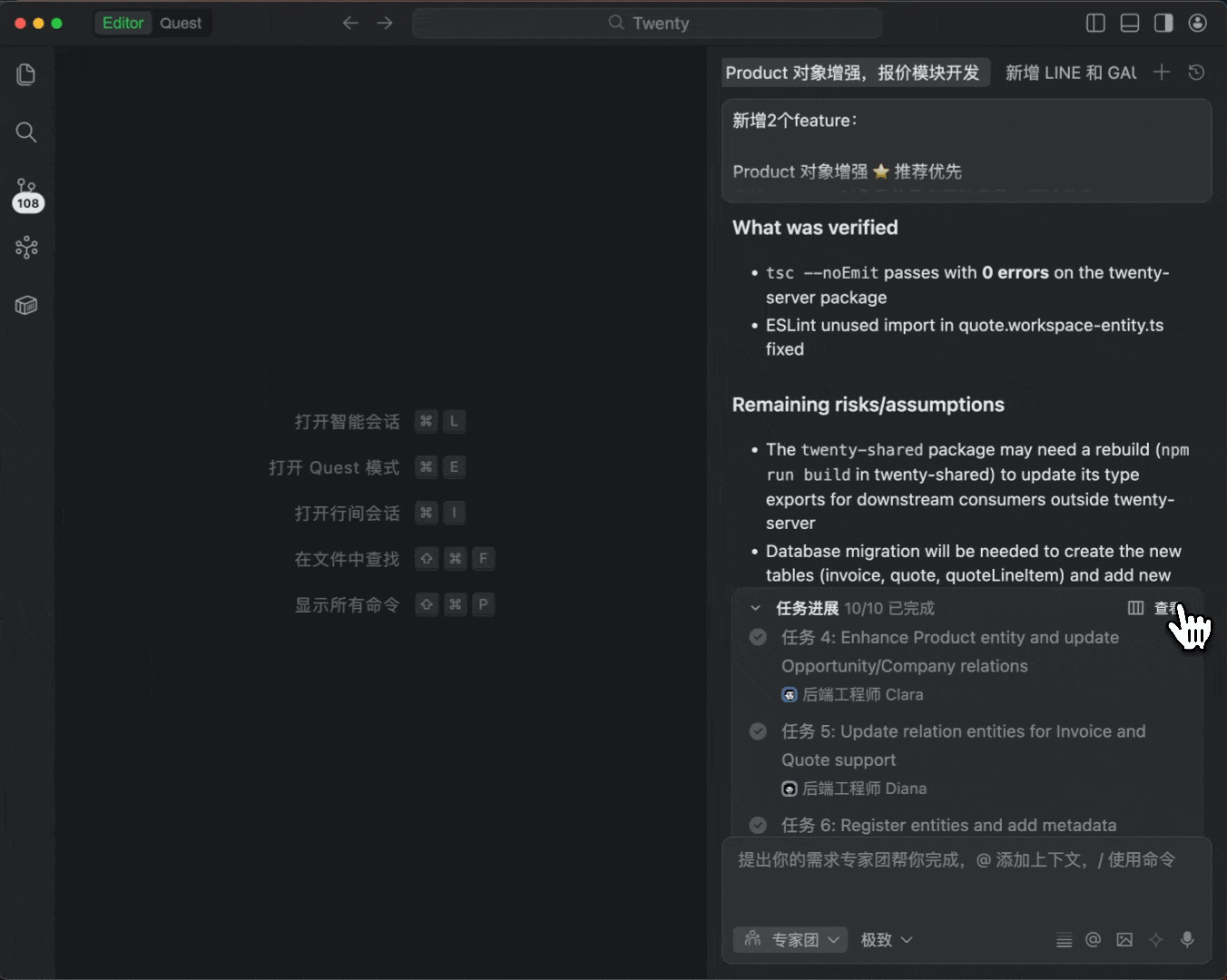
Task: Click the Database migration bullet text
Action: coord(974,563)
